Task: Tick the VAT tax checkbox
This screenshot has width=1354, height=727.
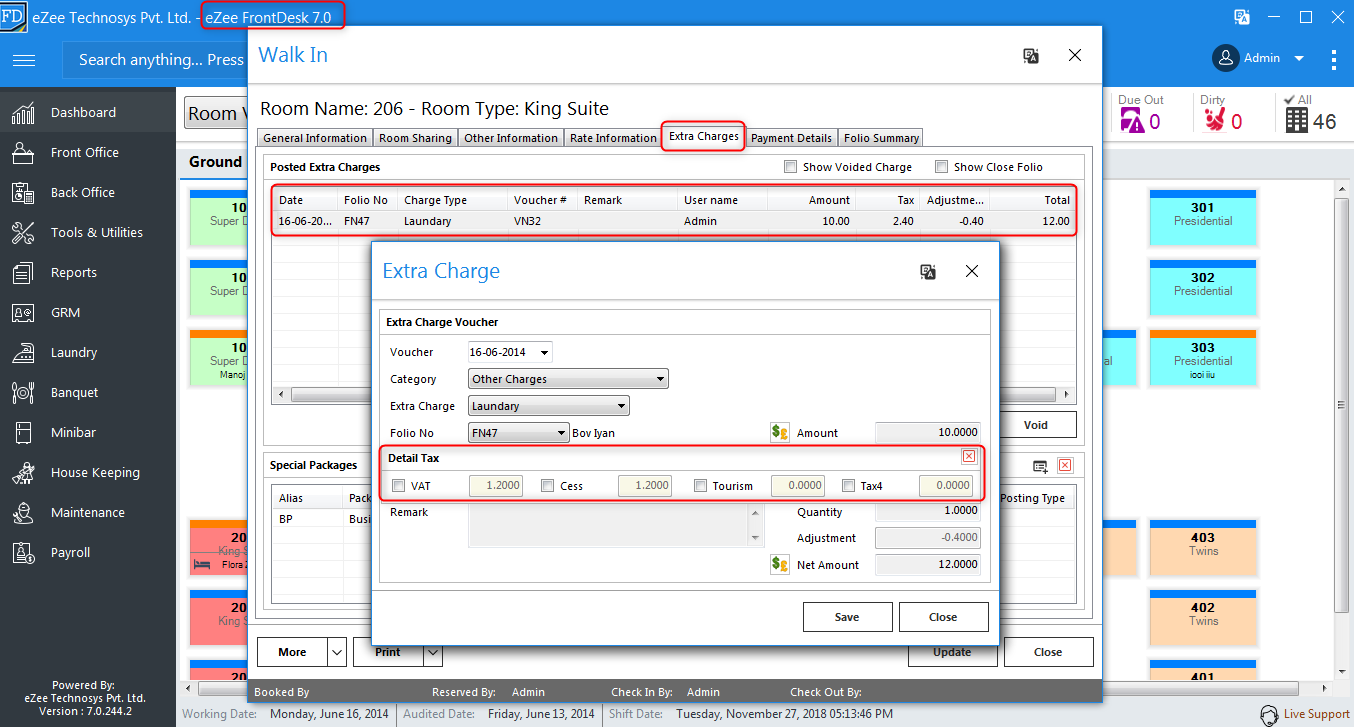Action: click(x=399, y=486)
